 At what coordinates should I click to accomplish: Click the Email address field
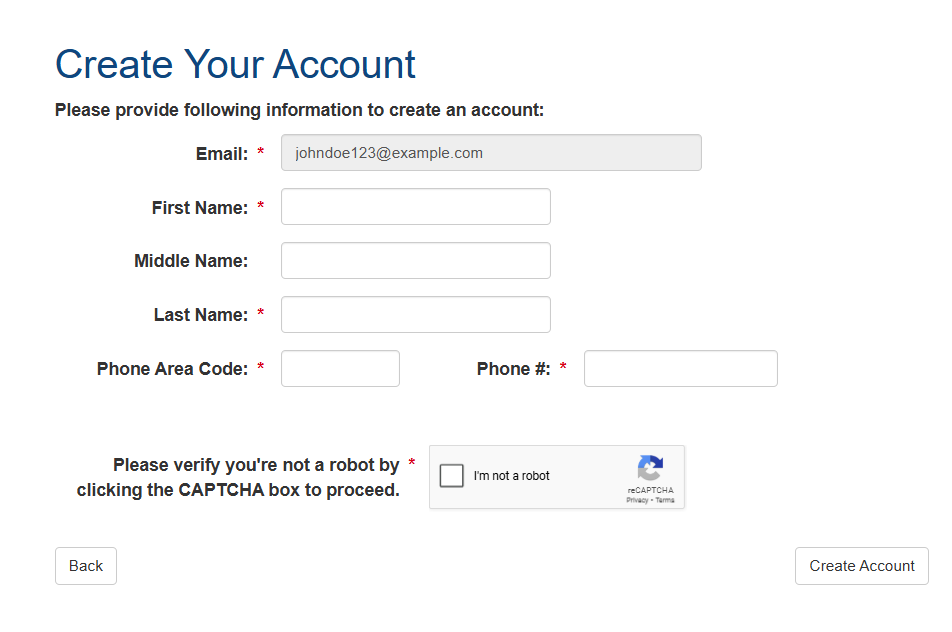point(491,153)
